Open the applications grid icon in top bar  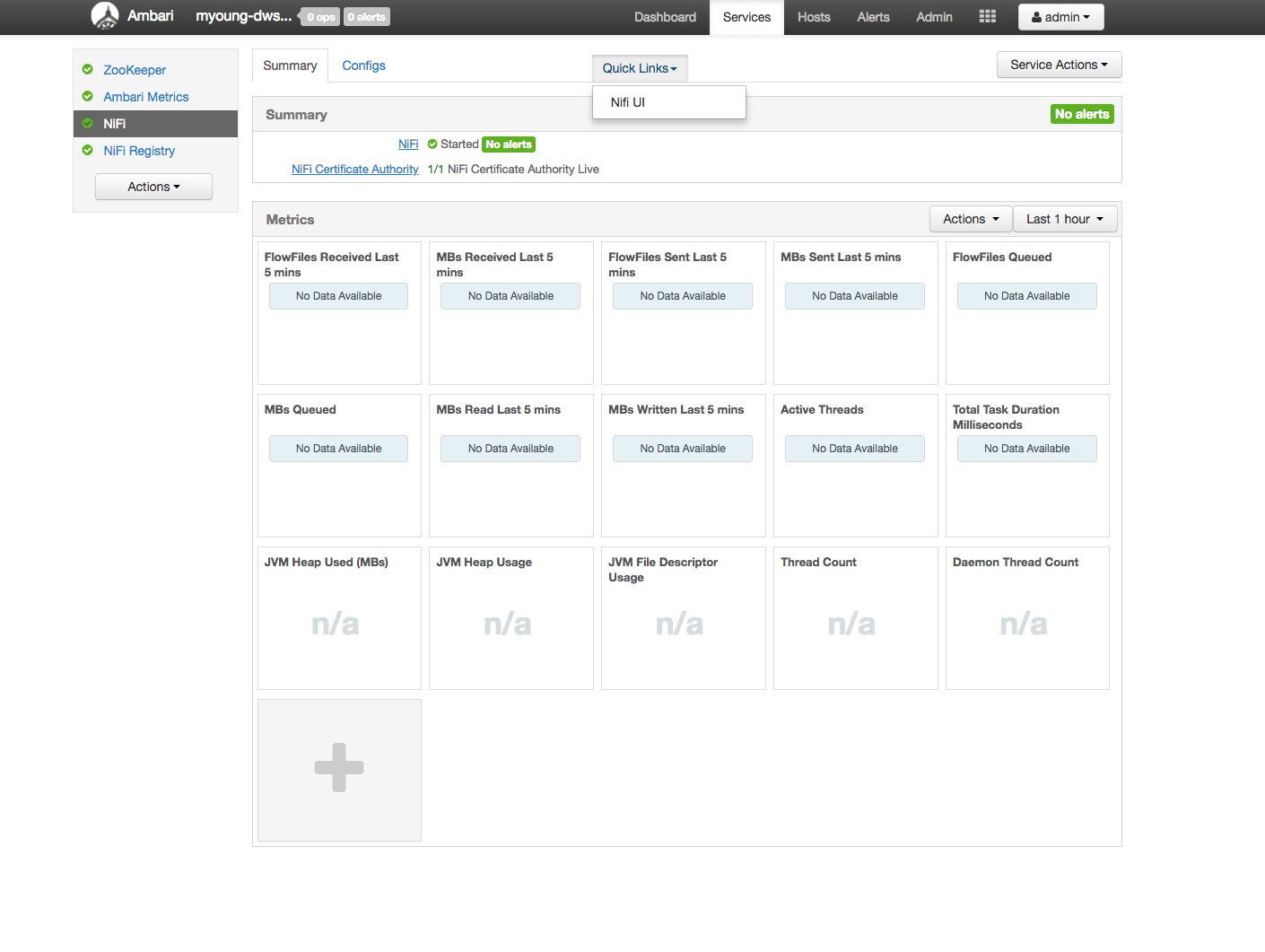pos(987,16)
